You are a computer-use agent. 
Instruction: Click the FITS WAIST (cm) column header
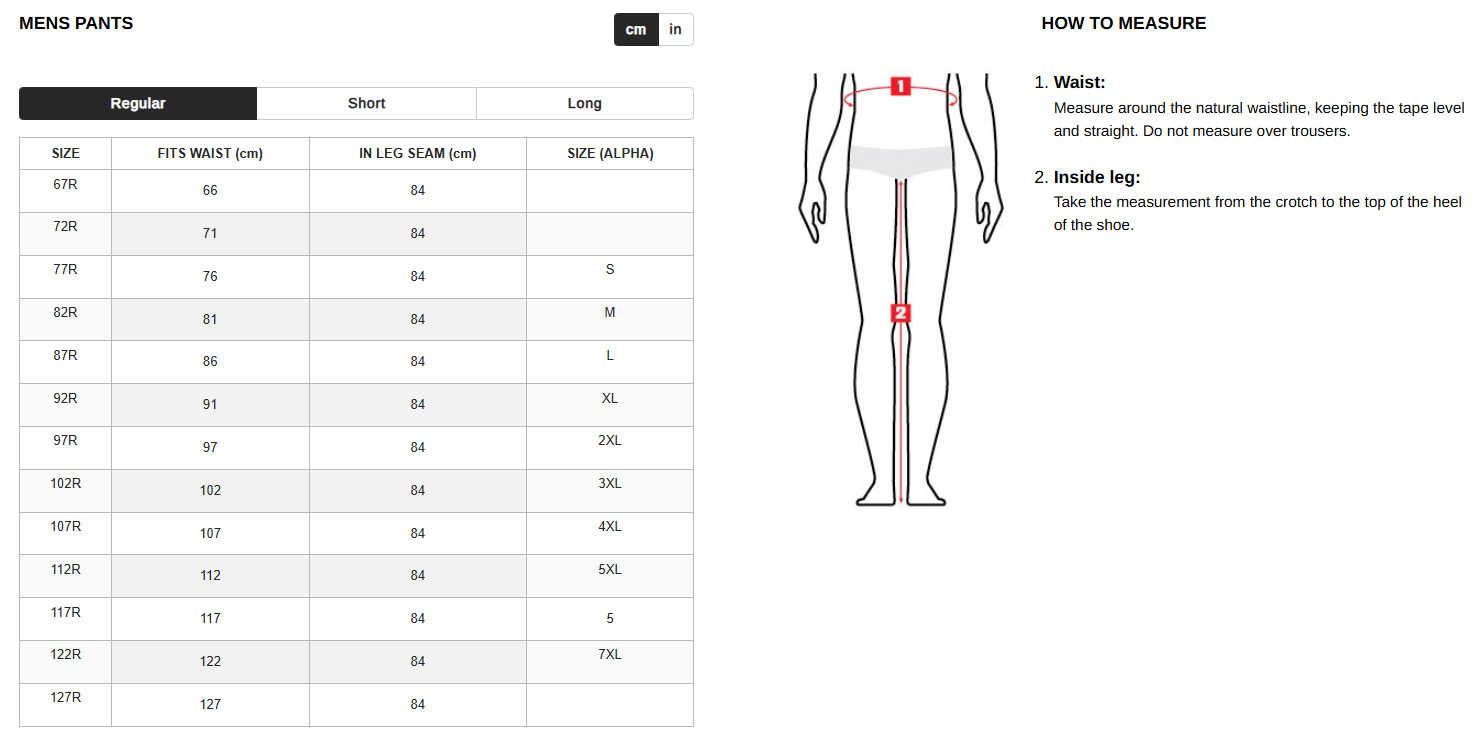tap(210, 154)
